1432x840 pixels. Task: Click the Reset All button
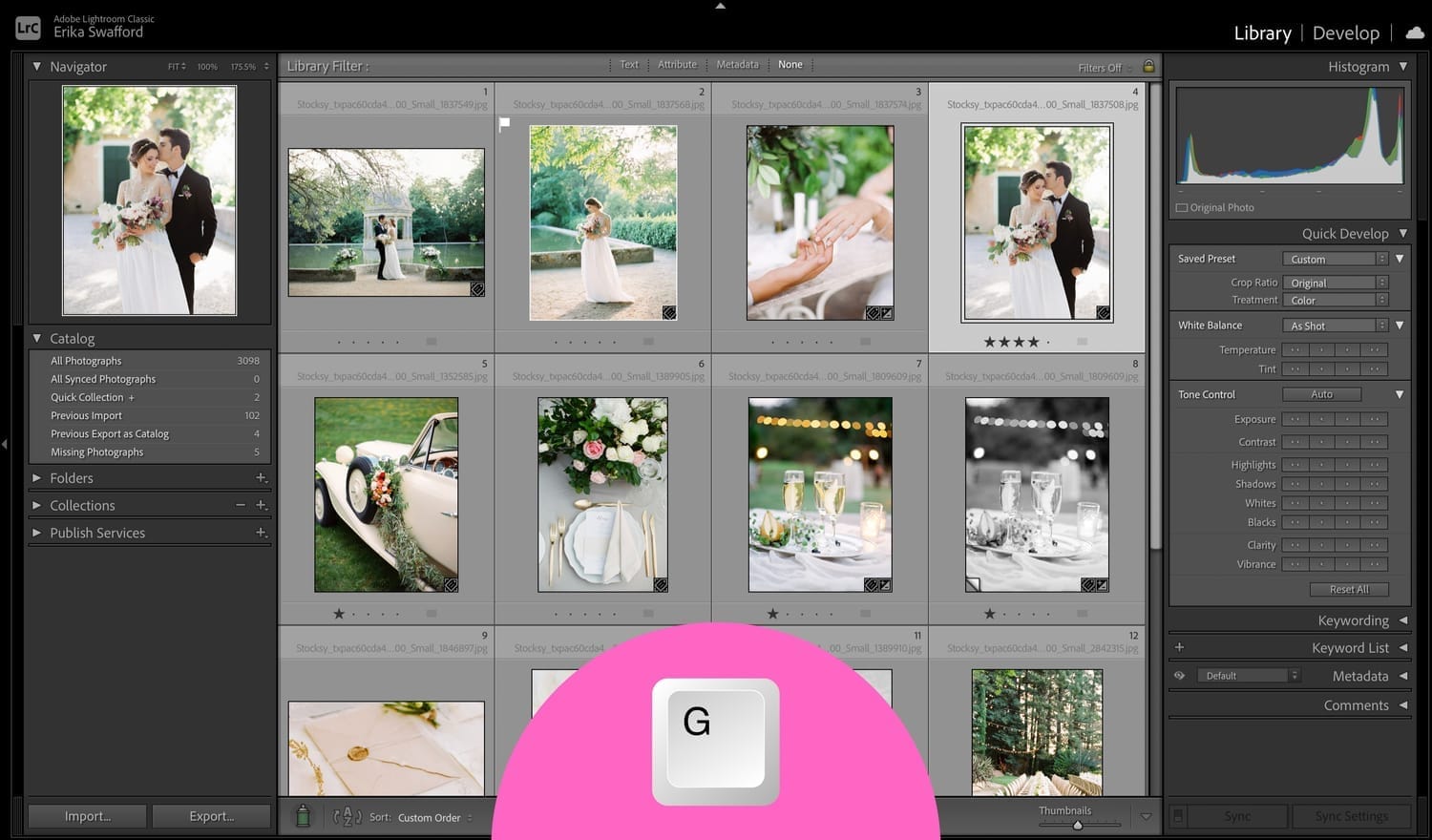pyautogui.click(x=1349, y=589)
